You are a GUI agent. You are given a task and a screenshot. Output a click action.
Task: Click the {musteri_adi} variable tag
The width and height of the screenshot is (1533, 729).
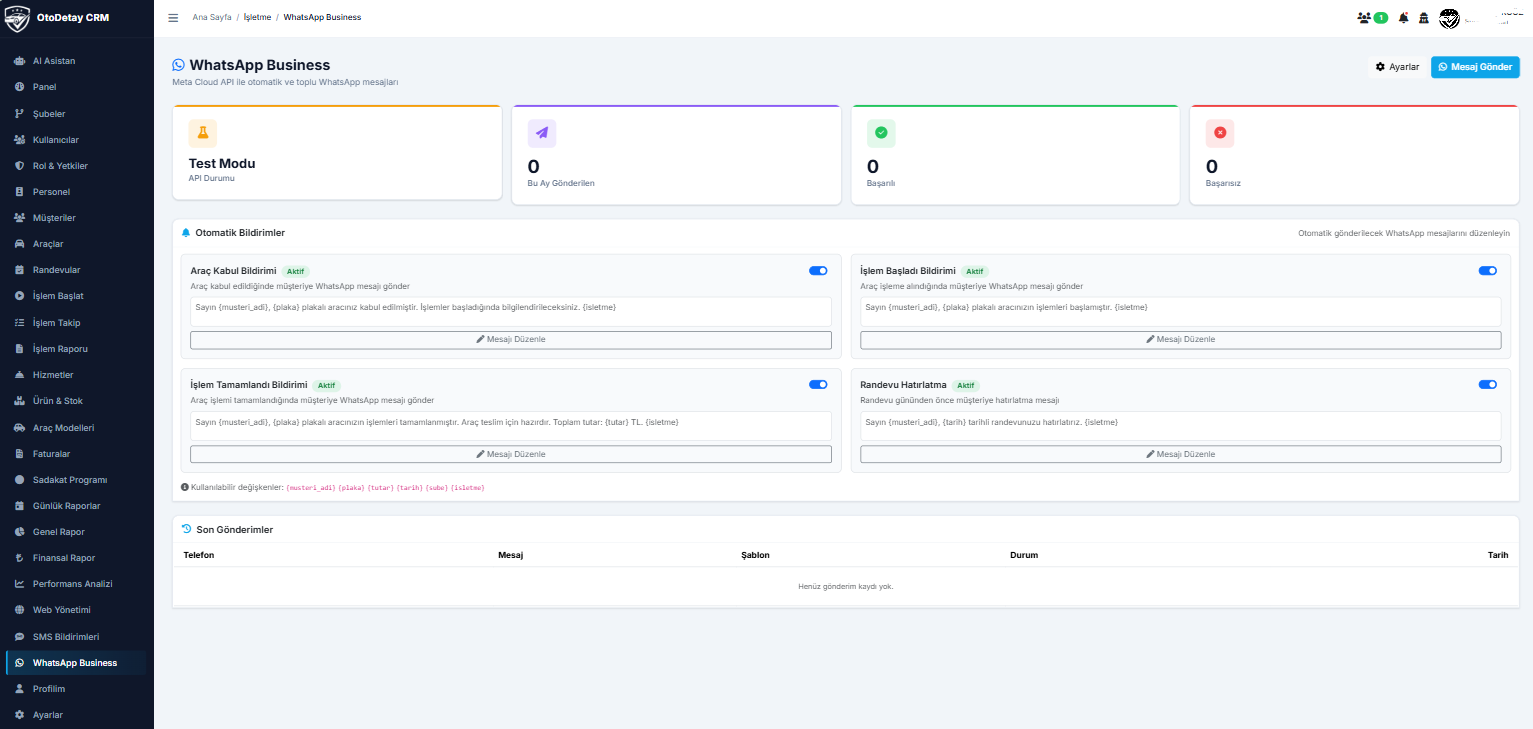[x=311, y=487]
